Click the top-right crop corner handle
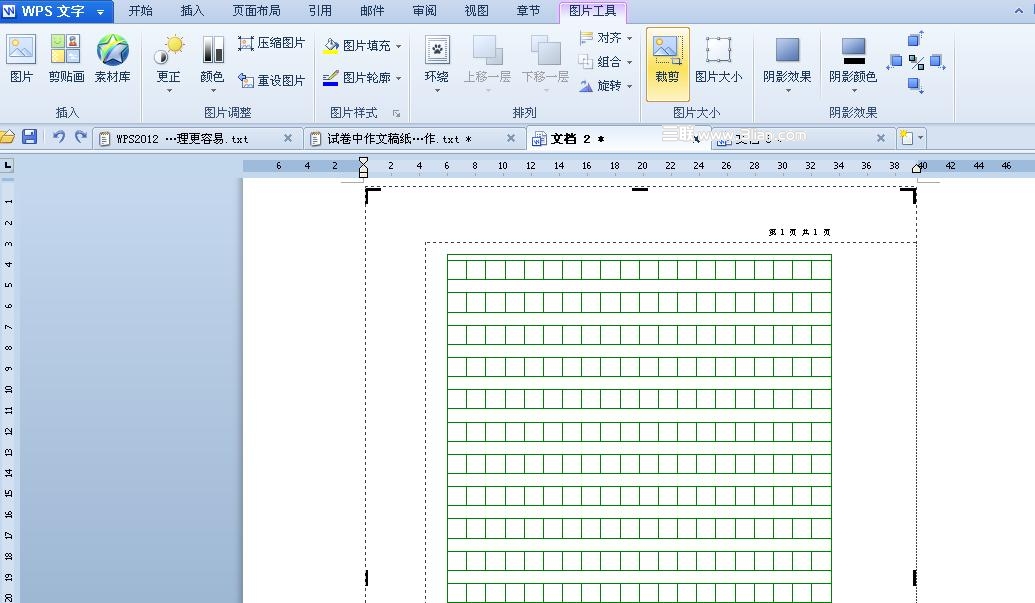The width and height of the screenshot is (1035, 603). click(909, 195)
